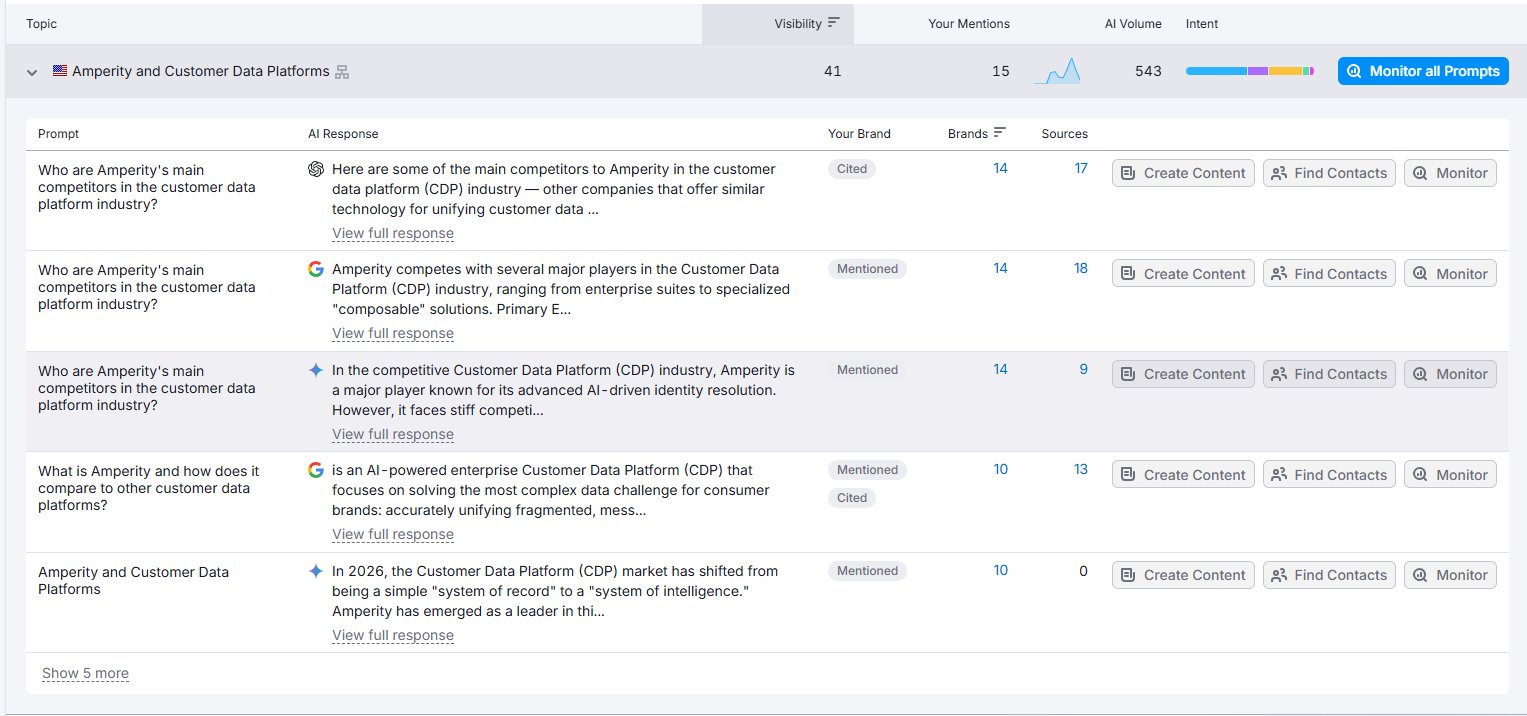Click the Sources column header
1527x716 pixels.
(x=1064, y=133)
